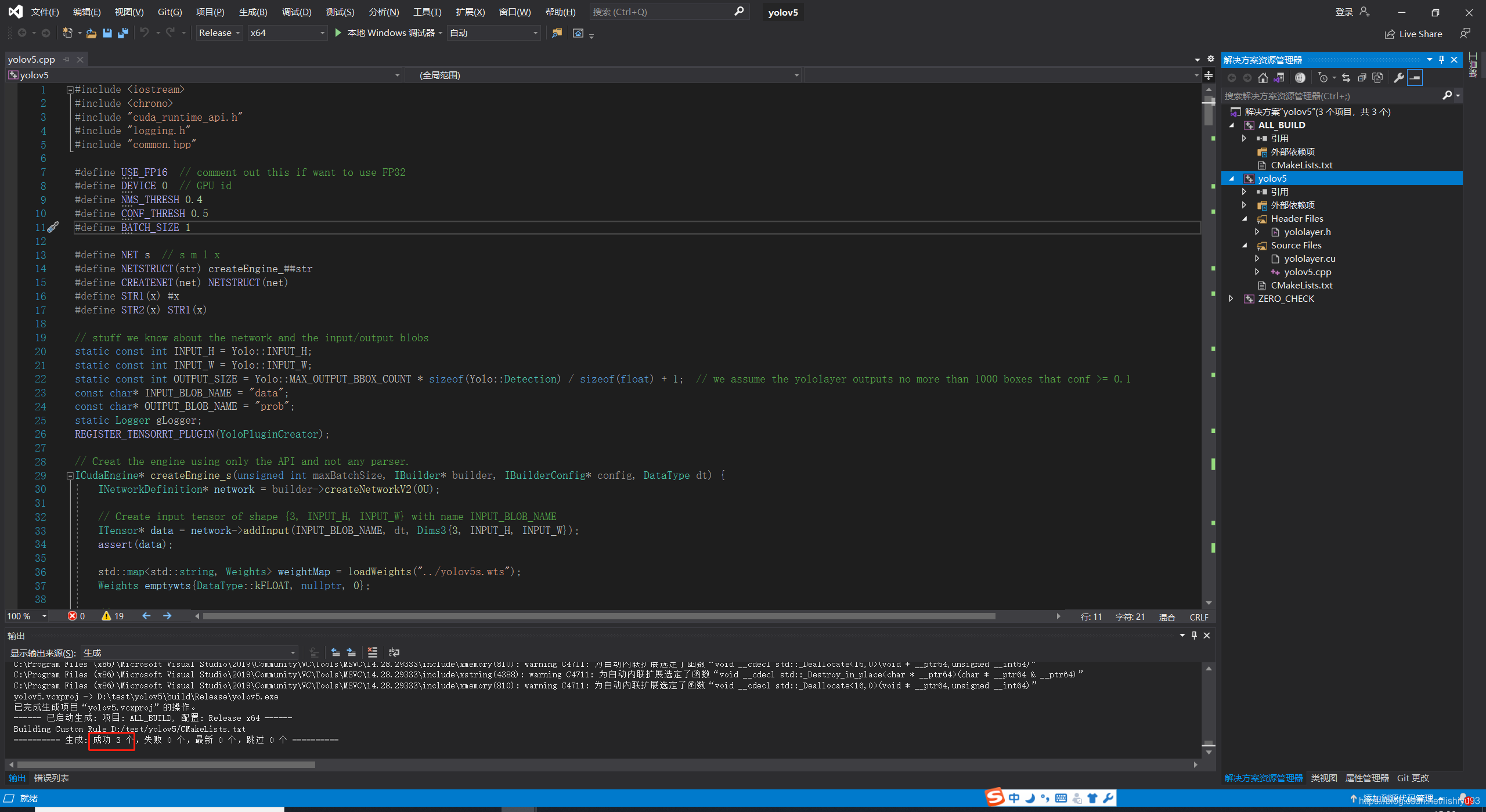The width and height of the screenshot is (1486, 812).
Task: Open Properties wrench icon in Solution Explorer
Action: (1399, 78)
